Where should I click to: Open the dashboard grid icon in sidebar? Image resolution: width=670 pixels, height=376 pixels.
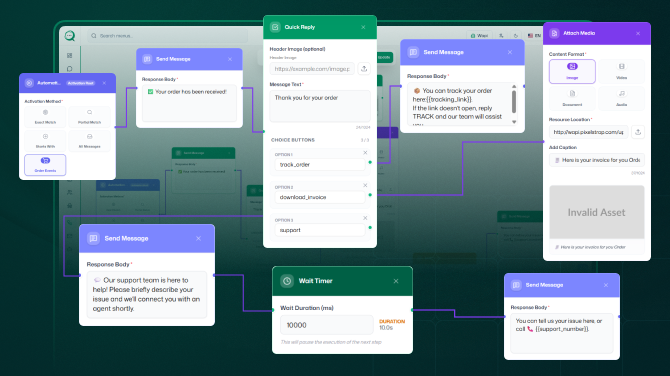(x=70, y=55)
